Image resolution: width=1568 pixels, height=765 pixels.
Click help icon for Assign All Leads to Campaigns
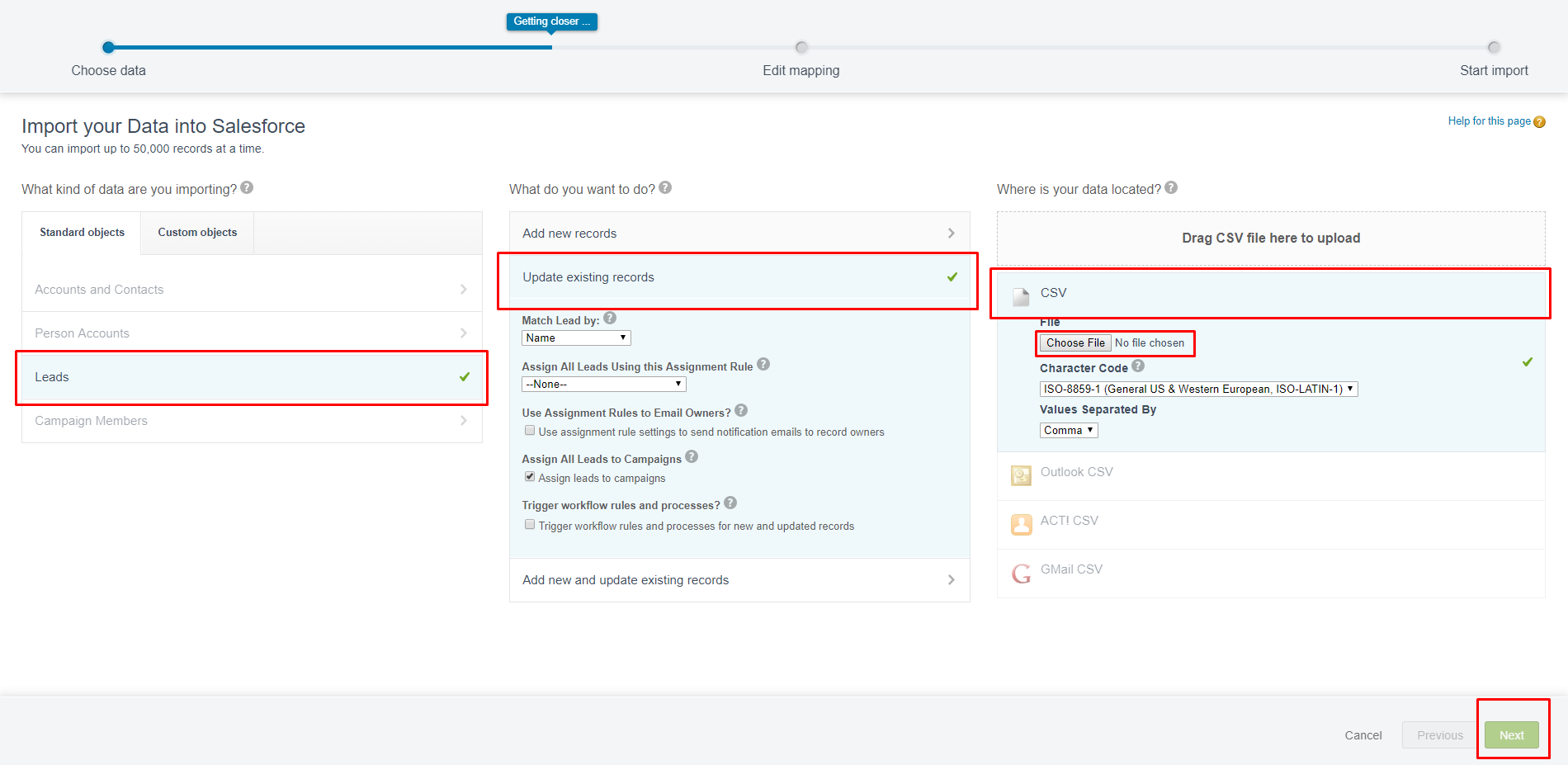pyautogui.click(x=692, y=457)
